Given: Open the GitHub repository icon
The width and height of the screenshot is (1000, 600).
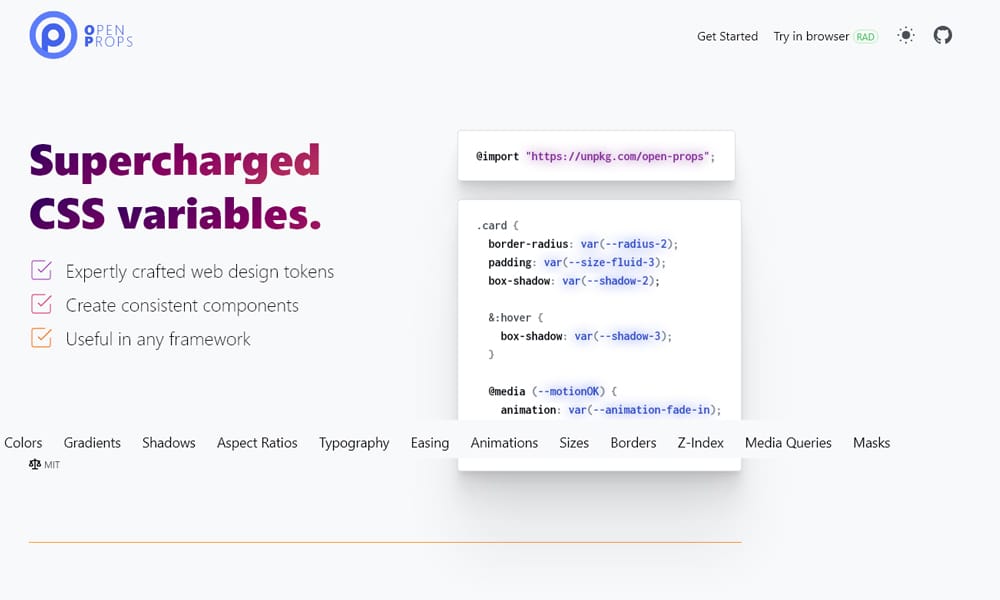Looking at the screenshot, I should (942, 35).
